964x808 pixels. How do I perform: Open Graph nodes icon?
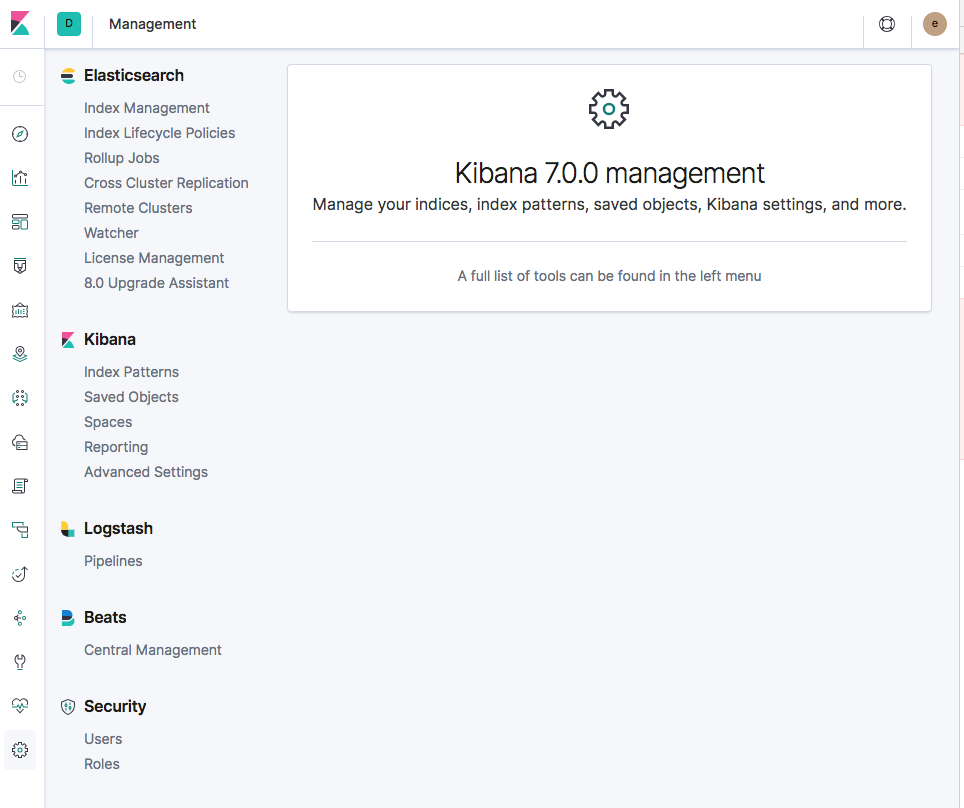(x=20, y=618)
